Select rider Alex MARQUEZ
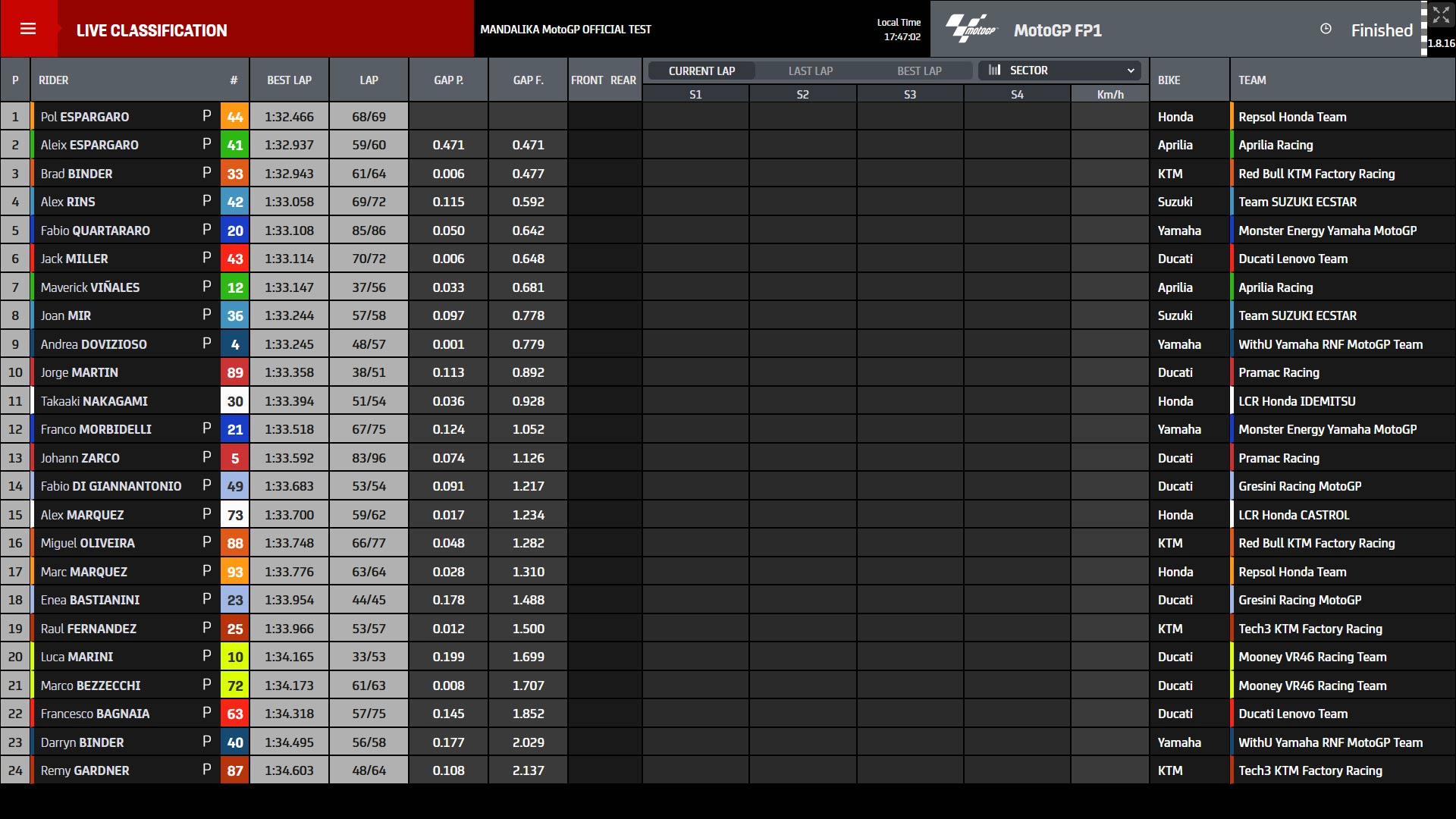The height and width of the screenshot is (819, 1456). click(82, 515)
